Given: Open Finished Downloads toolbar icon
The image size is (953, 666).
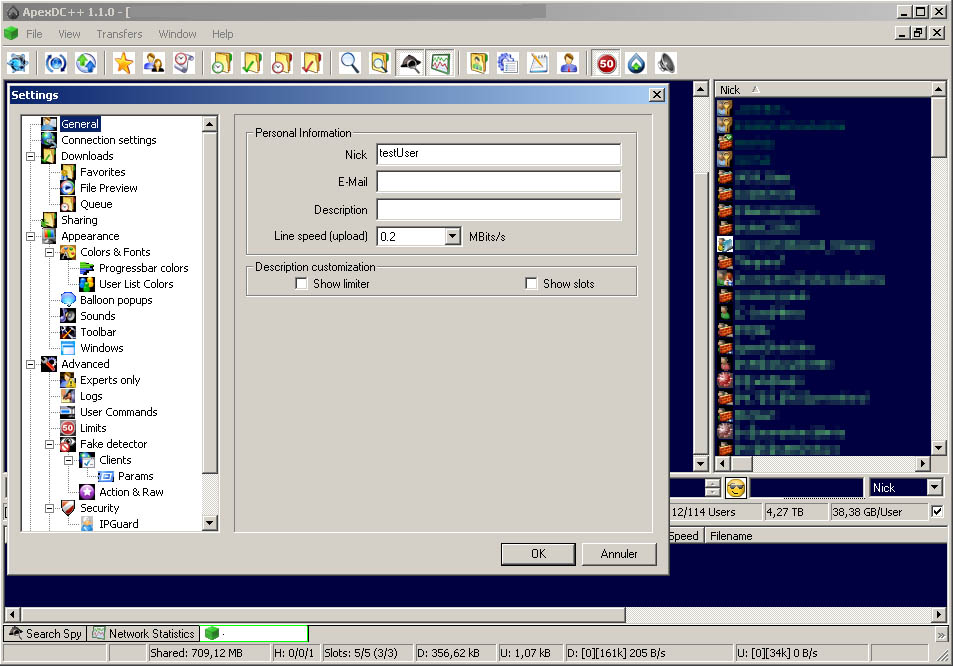Looking at the screenshot, I should coord(252,63).
